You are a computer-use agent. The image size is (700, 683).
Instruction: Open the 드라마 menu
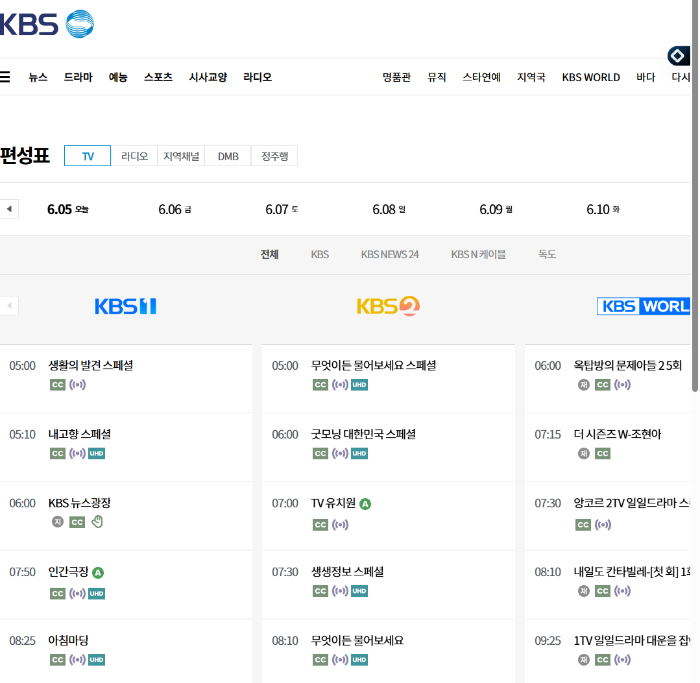click(78, 77)
